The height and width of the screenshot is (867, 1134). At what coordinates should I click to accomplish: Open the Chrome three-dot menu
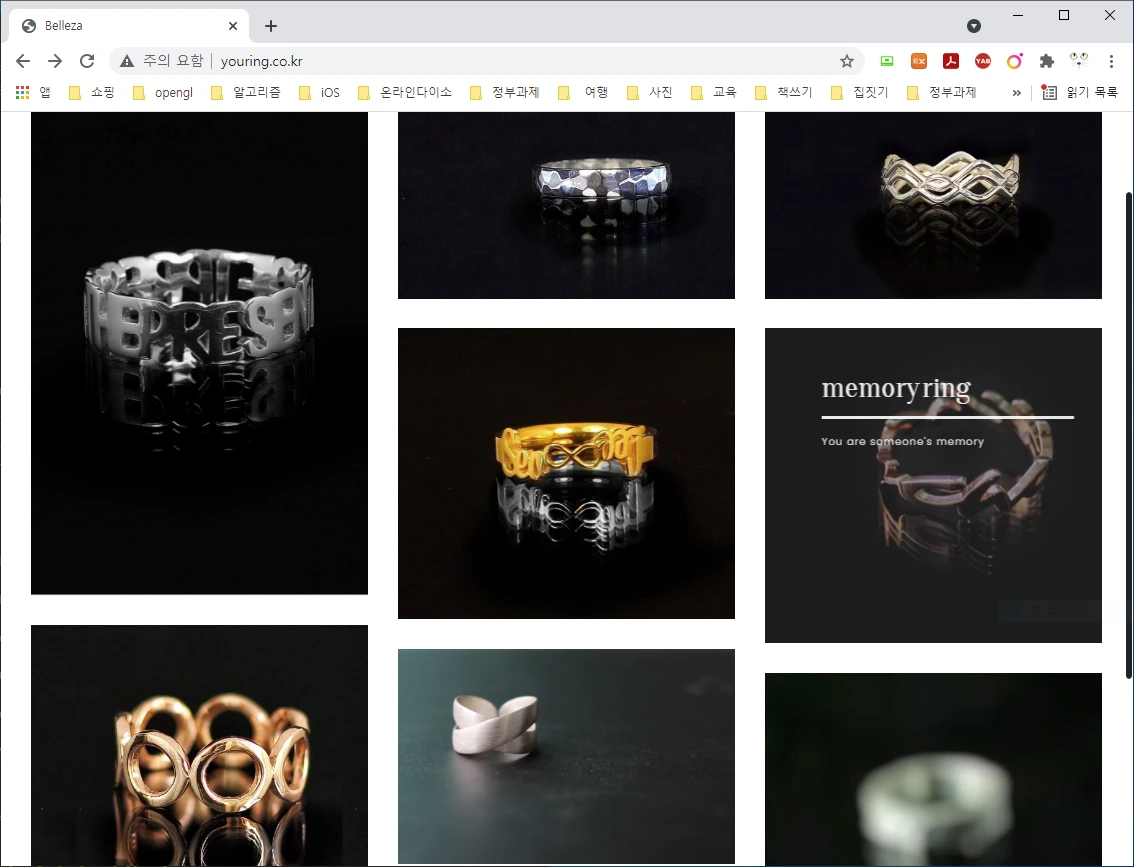(1111, 61)
